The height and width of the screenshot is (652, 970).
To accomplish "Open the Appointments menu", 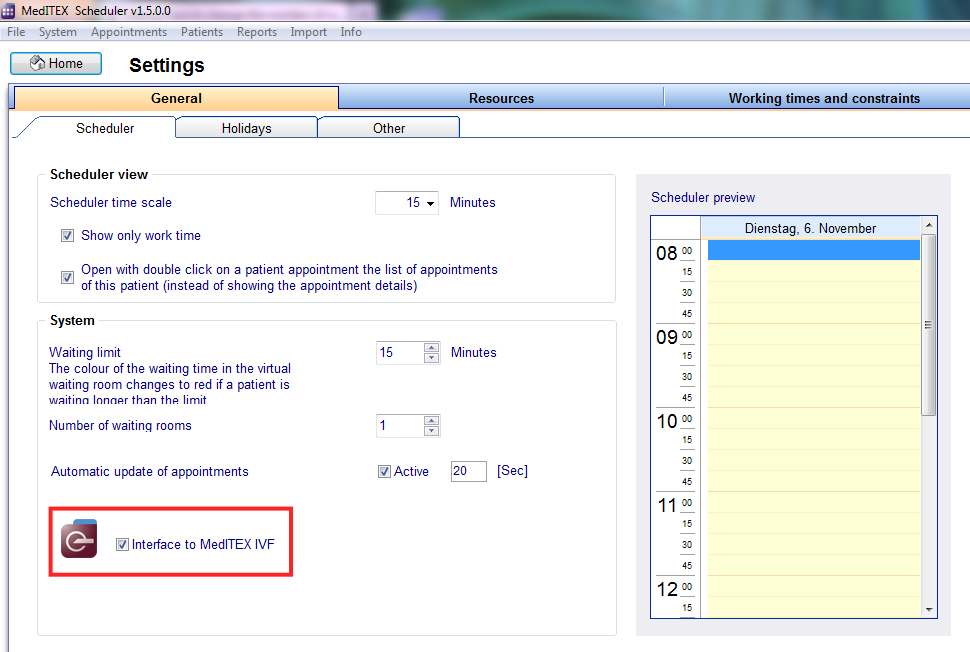I will click(129, 32).
